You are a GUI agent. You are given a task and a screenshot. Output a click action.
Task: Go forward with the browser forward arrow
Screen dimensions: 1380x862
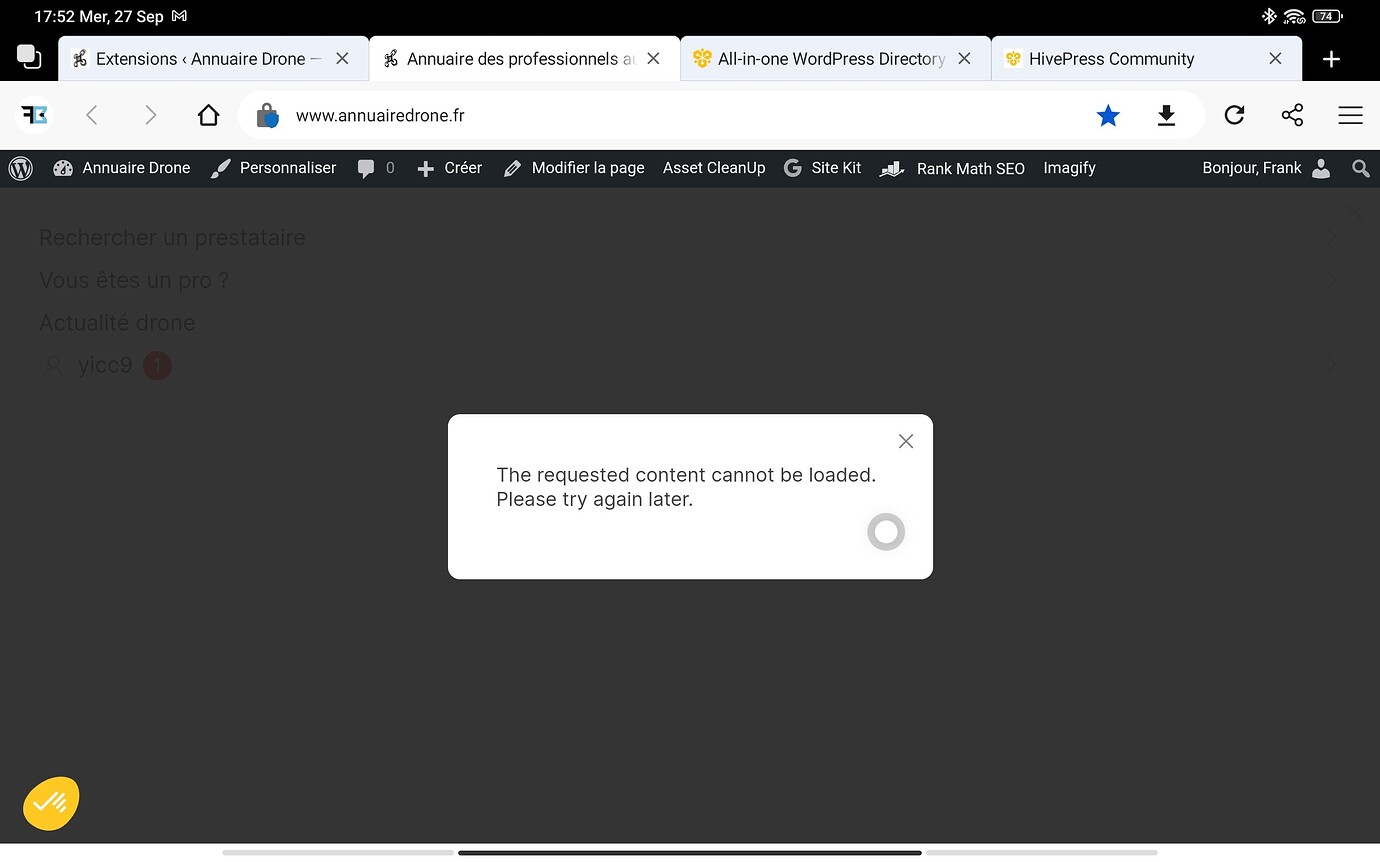[x=150, y=115]
